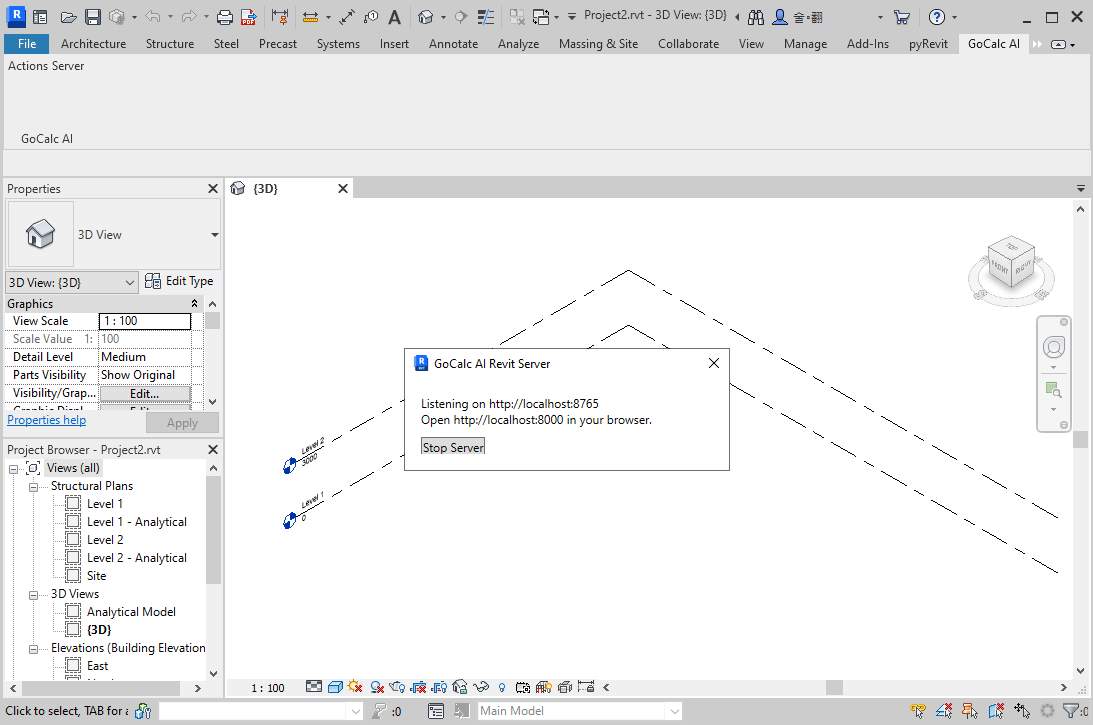1093x725 pixels.
Task: Use Zoom Region in navigation bar
Action: [1053, 390]
